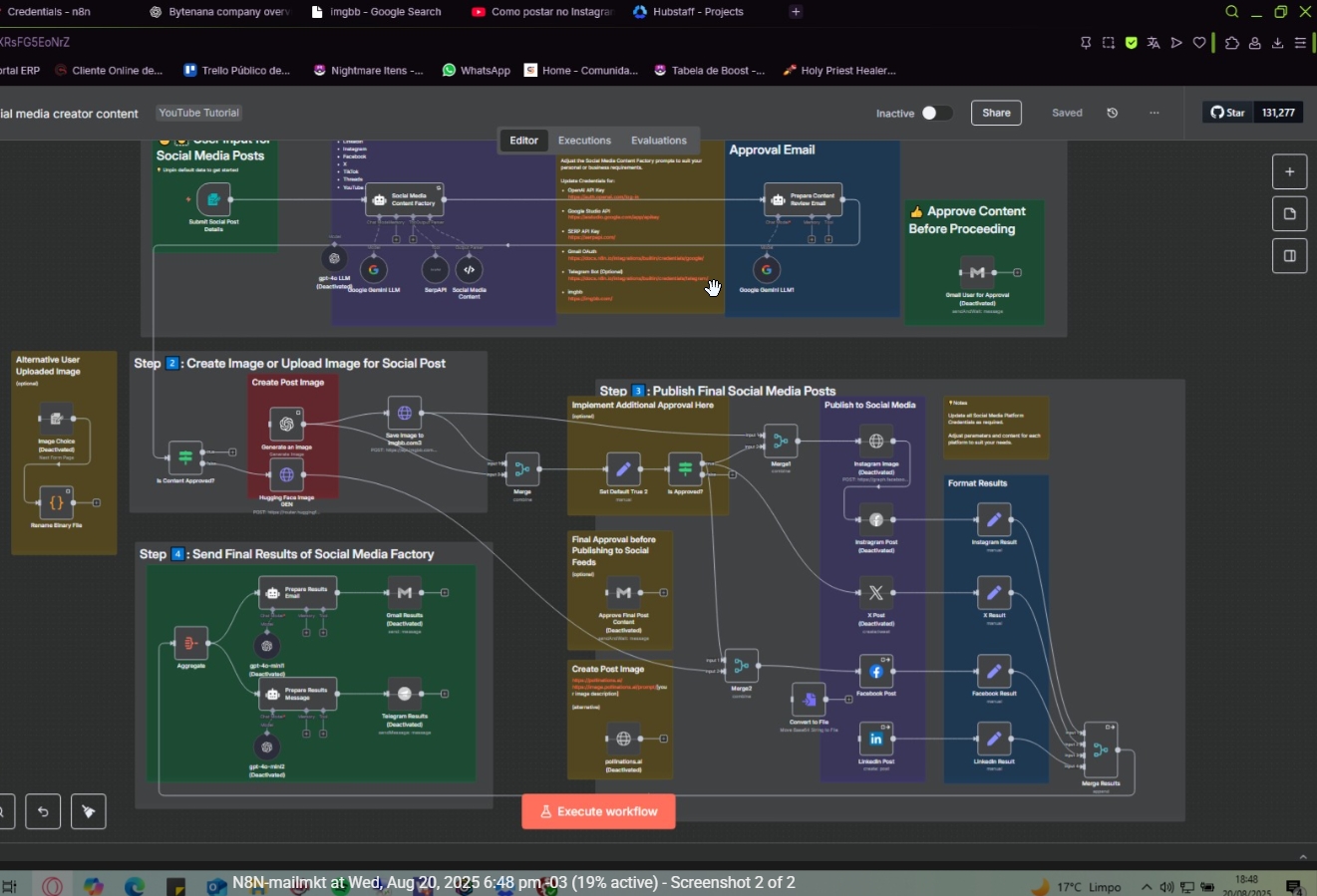This screenshot has height=896, width=1317.
Task: Open the WhatsApp bookmark
Action: (x=477, y=71)
